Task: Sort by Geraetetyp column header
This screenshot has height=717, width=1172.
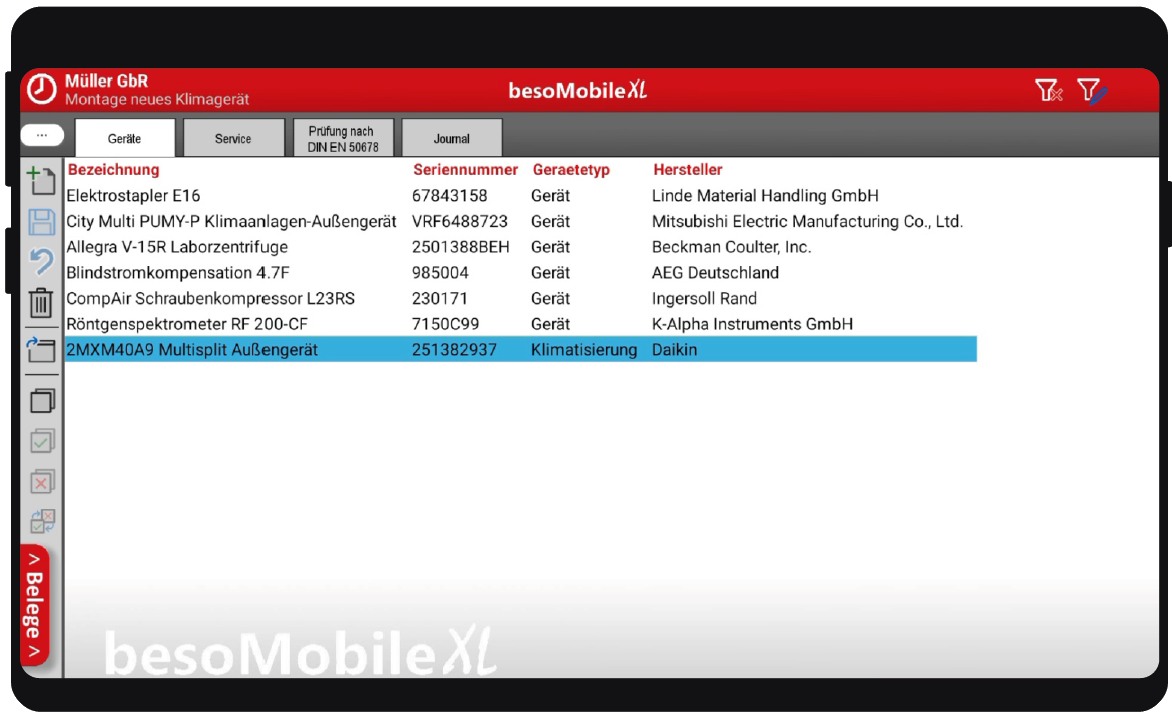Action: coord(571,170)
